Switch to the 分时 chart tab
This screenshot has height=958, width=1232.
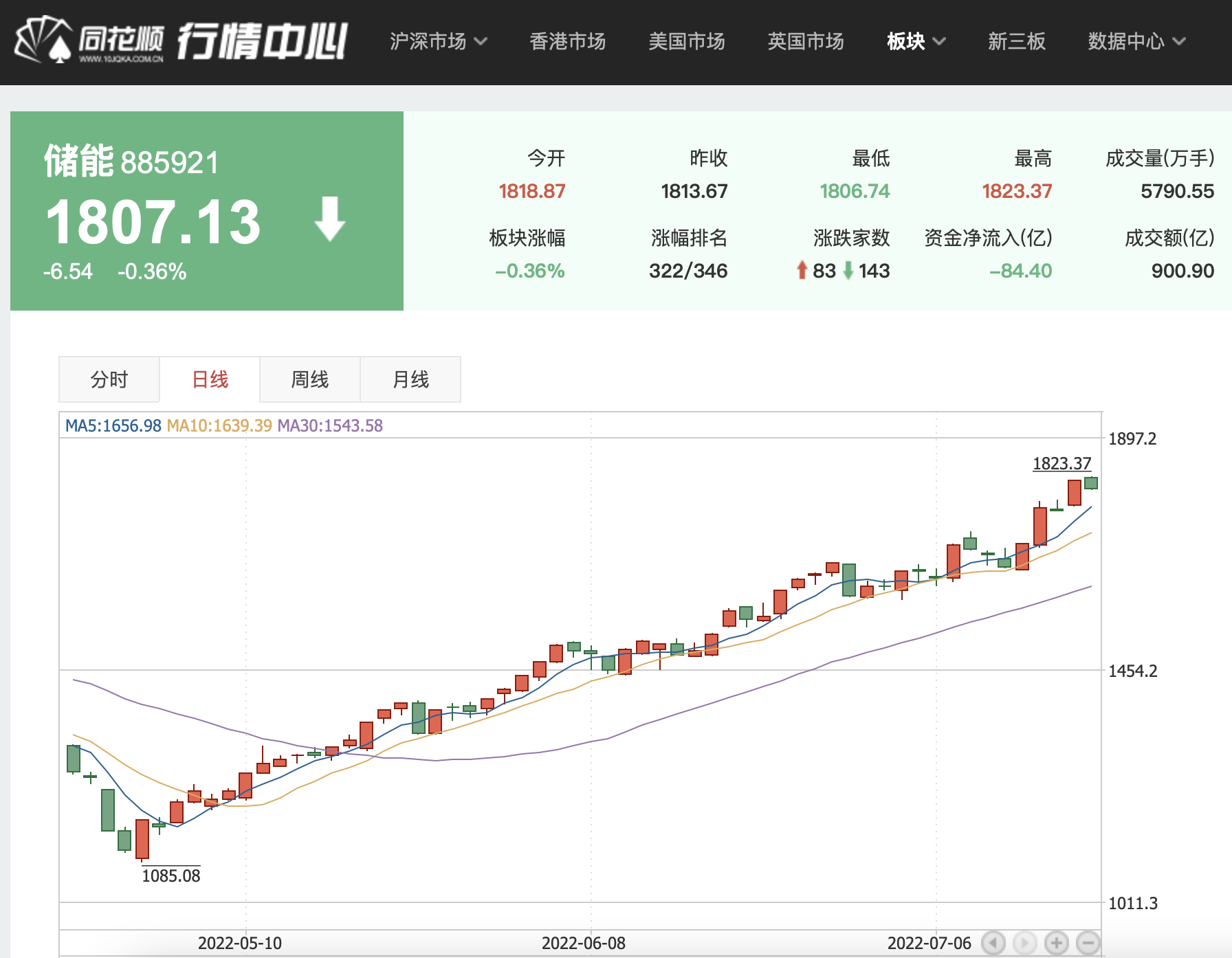coord(109,379)
